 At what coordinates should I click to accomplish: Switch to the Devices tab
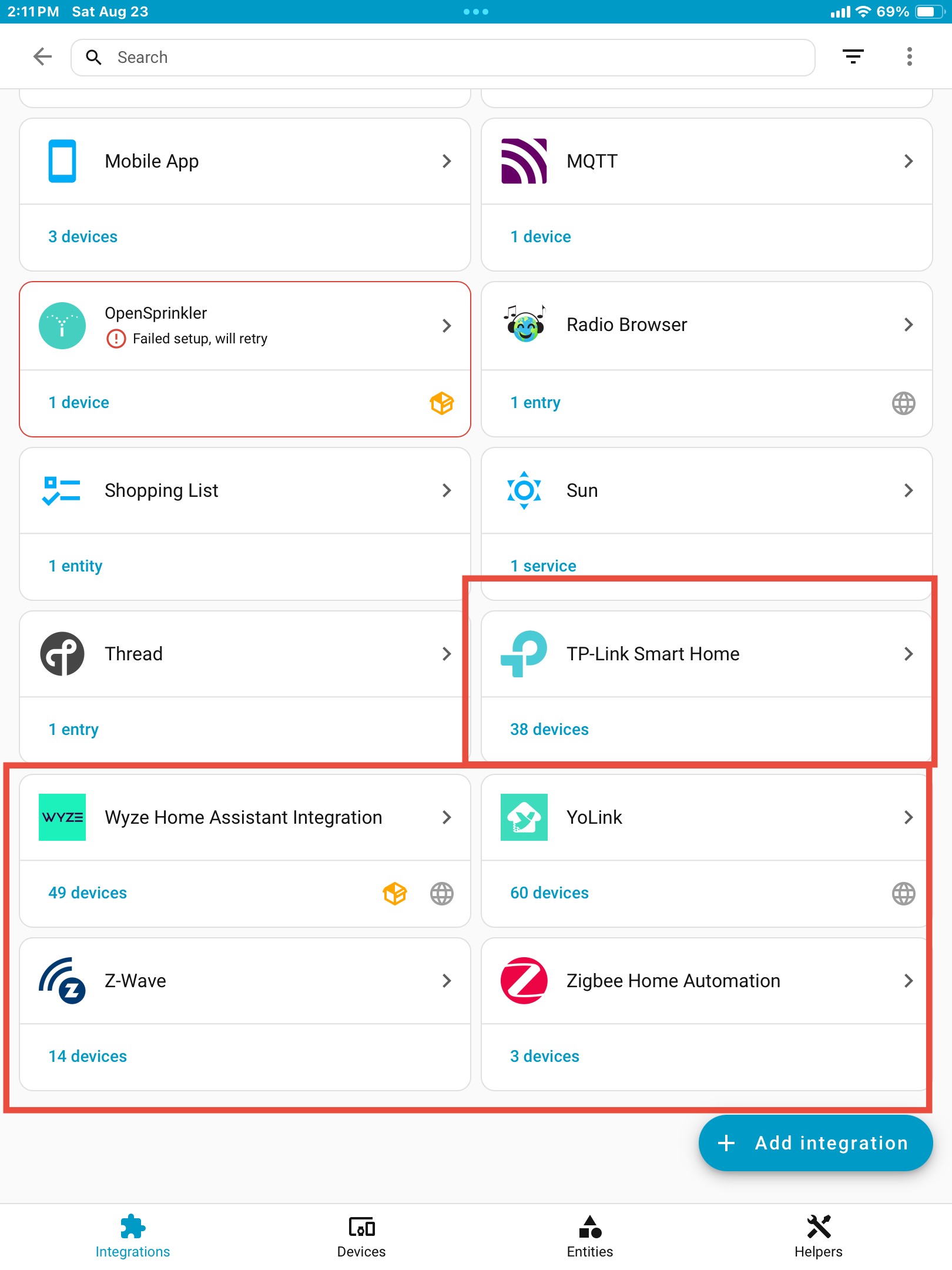(x=361, y=1236)
